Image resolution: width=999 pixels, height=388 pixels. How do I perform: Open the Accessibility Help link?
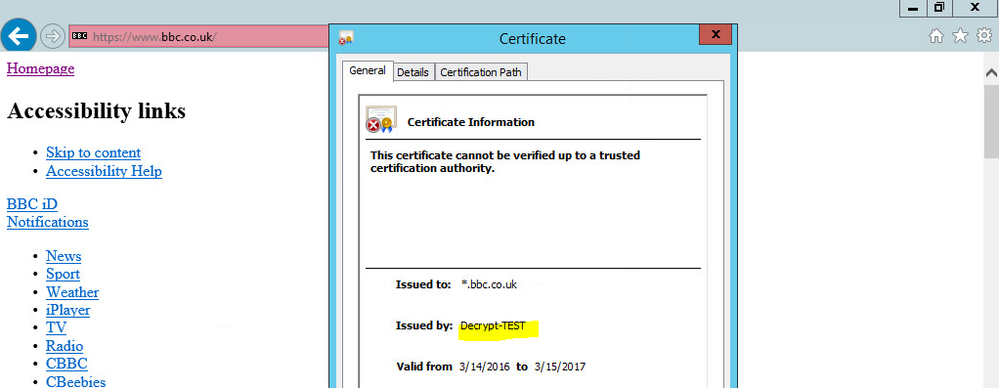point(104,171)
